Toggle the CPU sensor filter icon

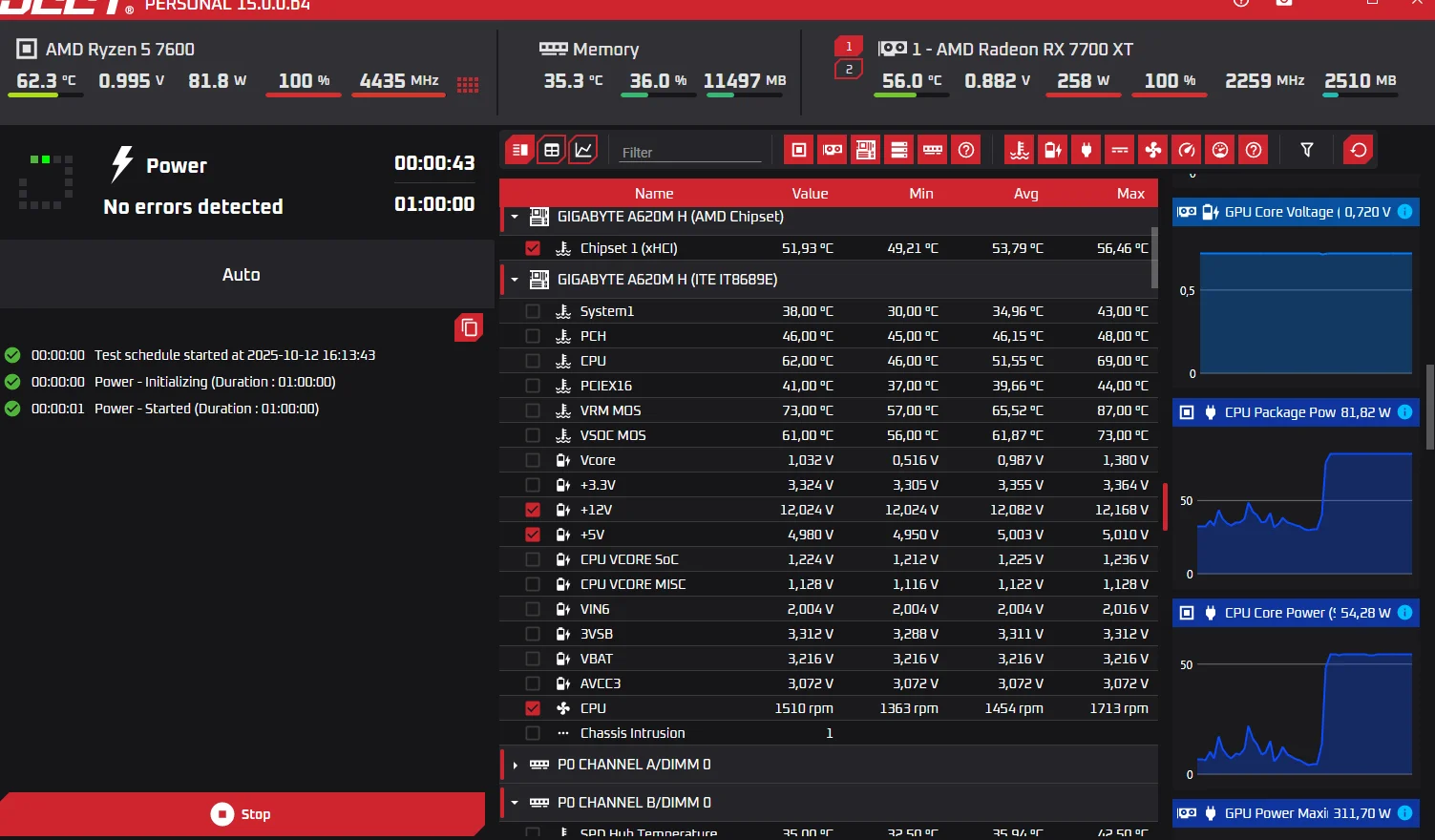pos(799,150)
